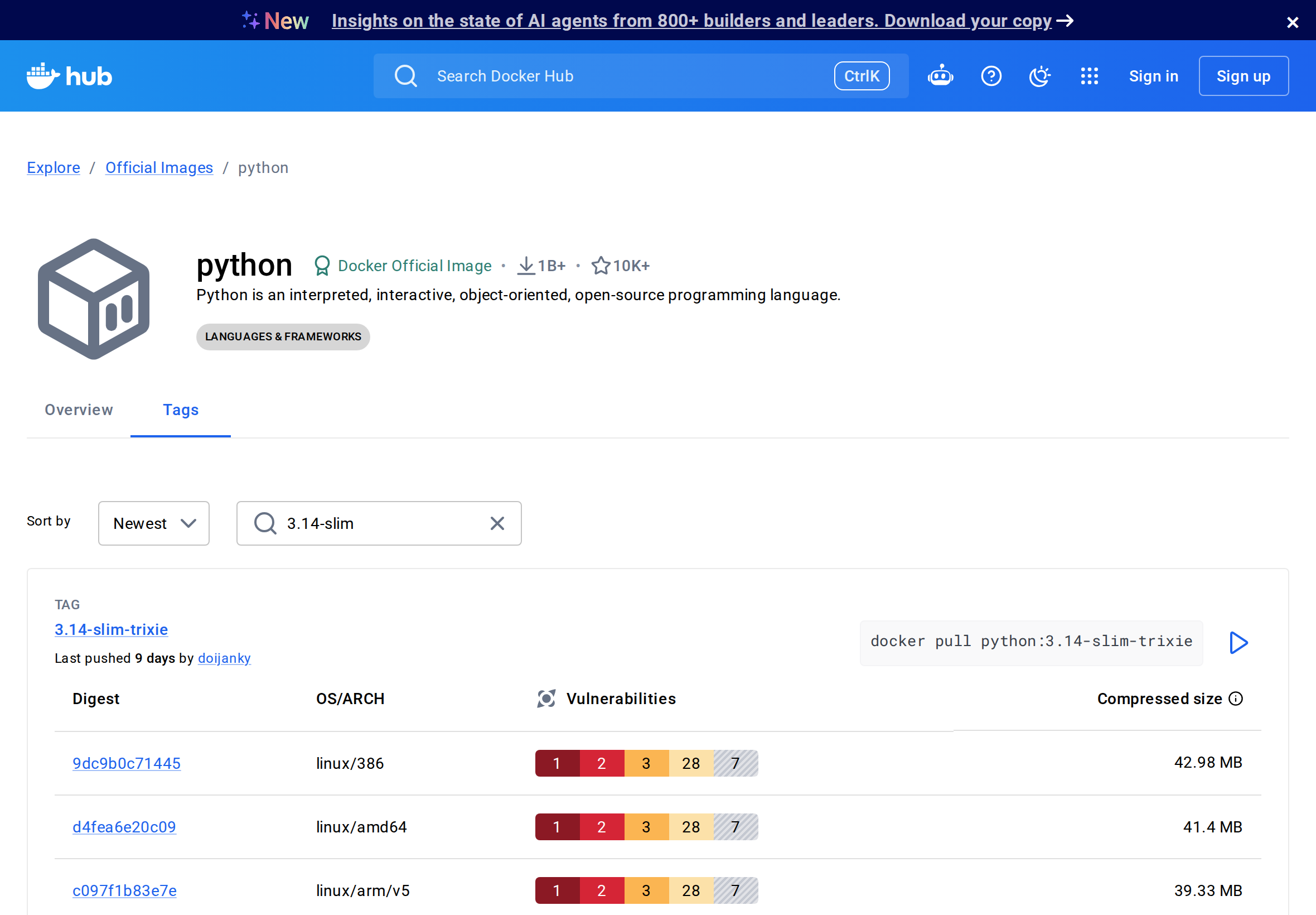Click the unspecified count 7 for linux/amd64

(x=736, y=827)
